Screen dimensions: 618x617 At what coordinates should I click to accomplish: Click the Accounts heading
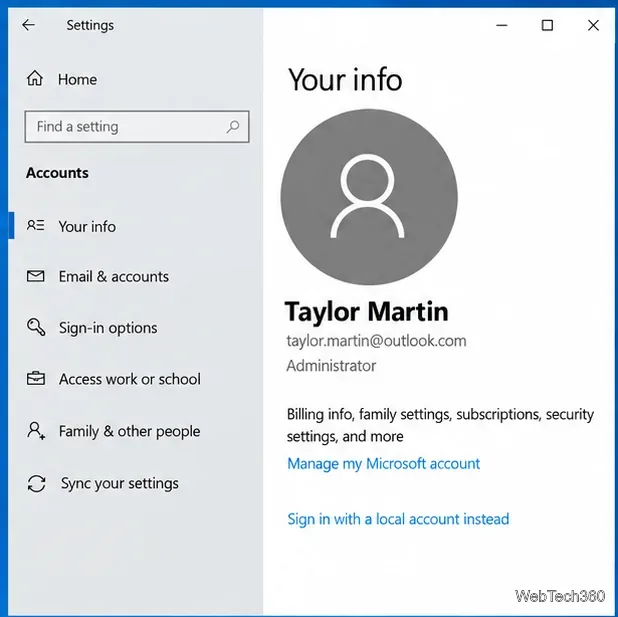[x=57, y=173]
